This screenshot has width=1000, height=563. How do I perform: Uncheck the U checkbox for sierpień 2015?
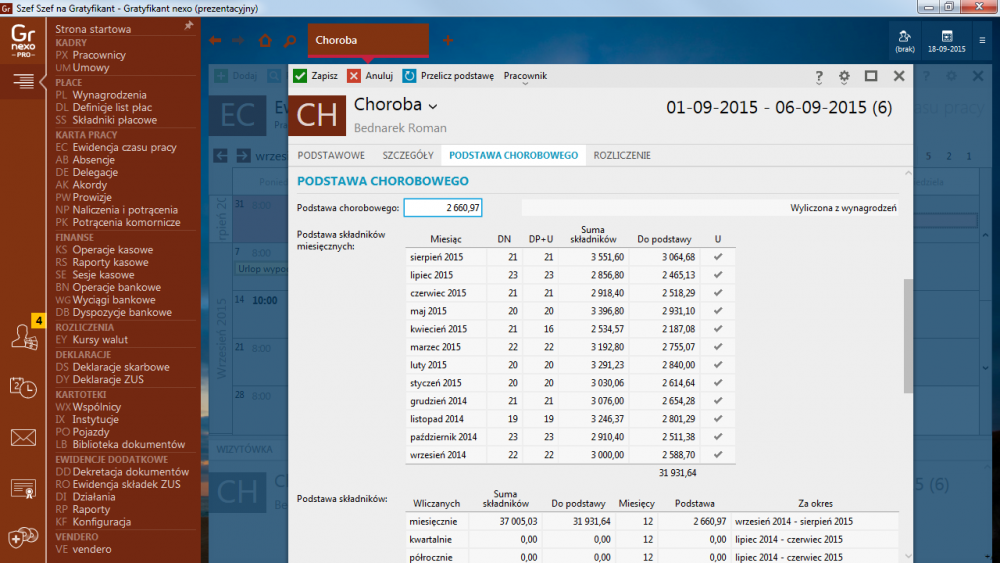[x=717, y=257]
